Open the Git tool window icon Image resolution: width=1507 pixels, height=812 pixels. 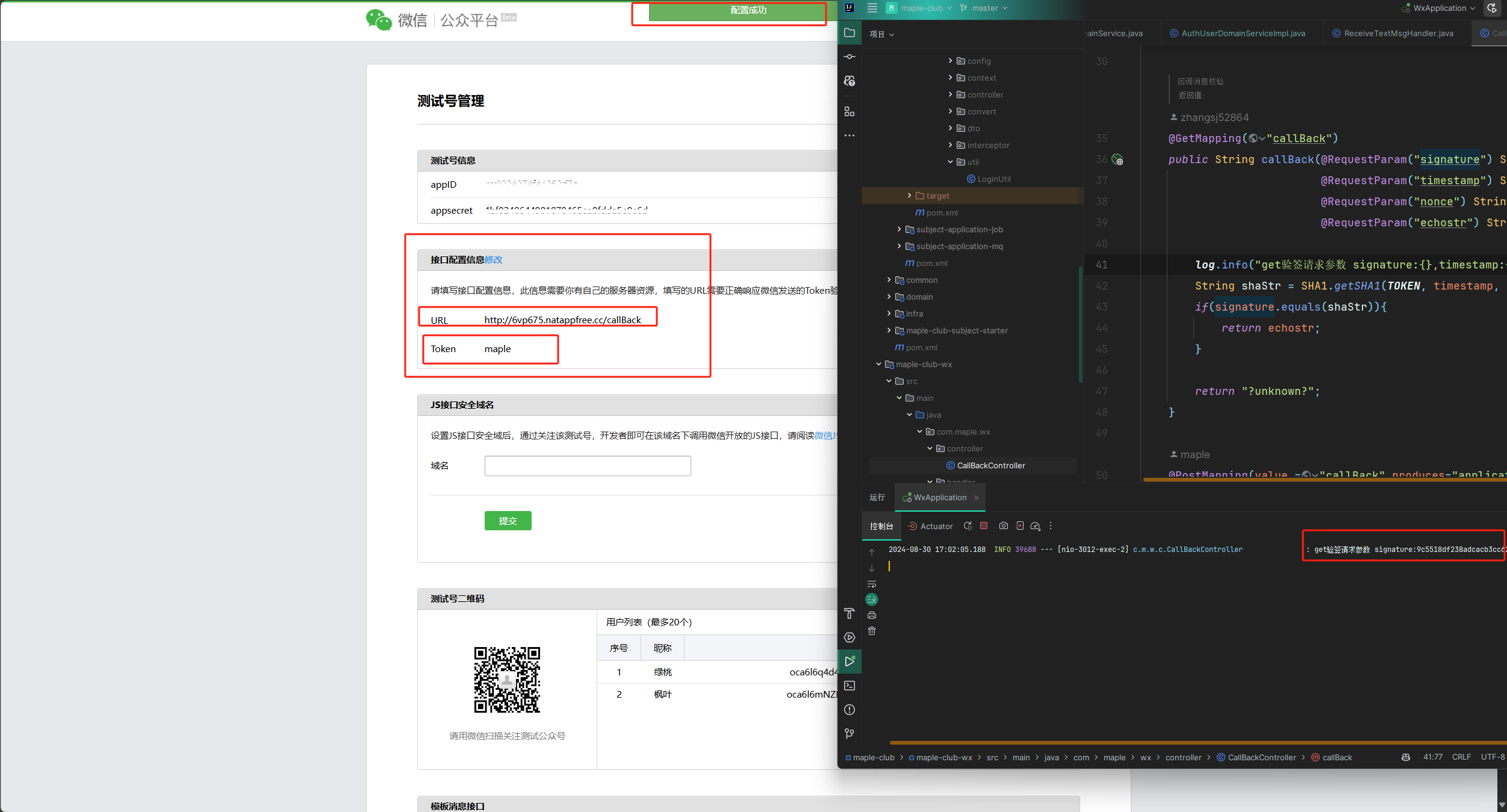tap(850, 733)
